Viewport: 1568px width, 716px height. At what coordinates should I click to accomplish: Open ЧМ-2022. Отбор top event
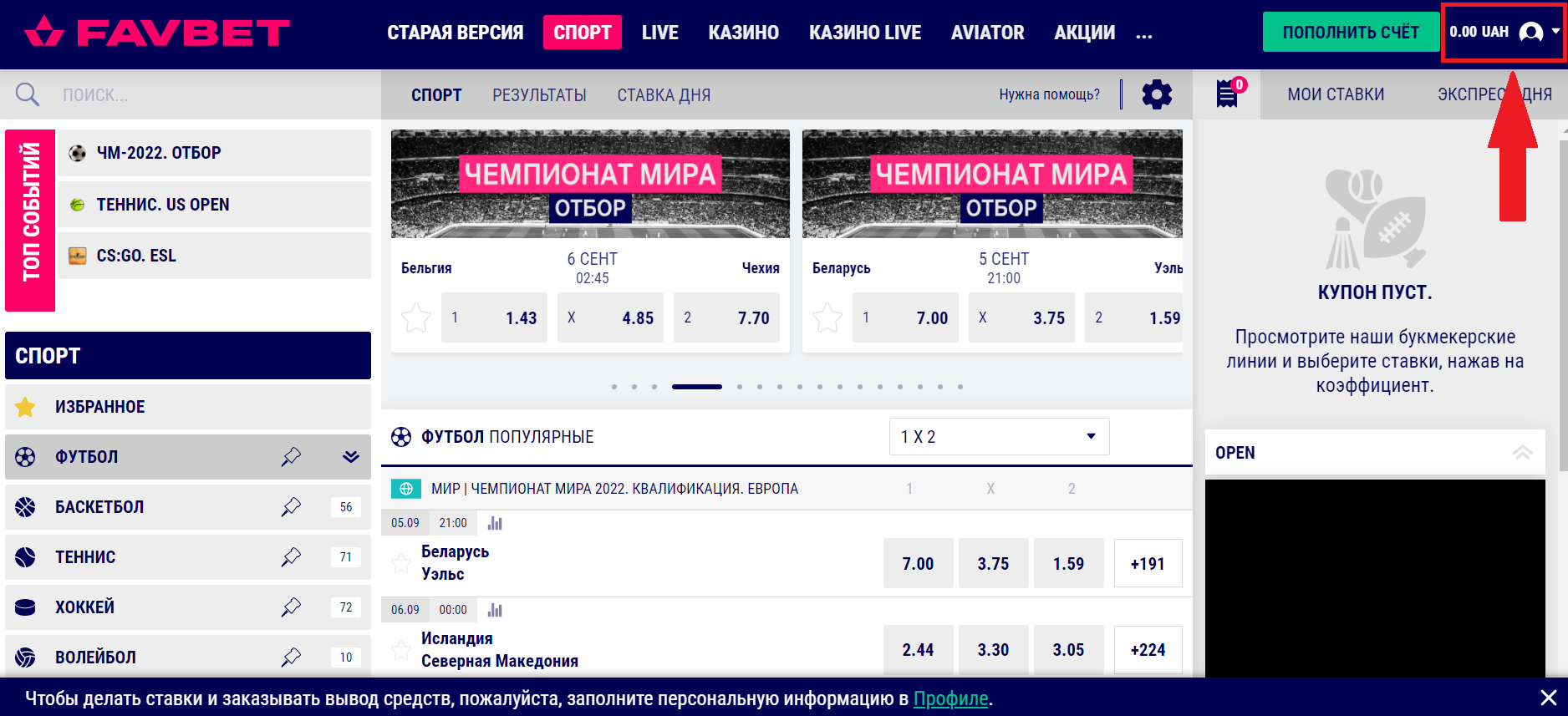pos(214,153)
